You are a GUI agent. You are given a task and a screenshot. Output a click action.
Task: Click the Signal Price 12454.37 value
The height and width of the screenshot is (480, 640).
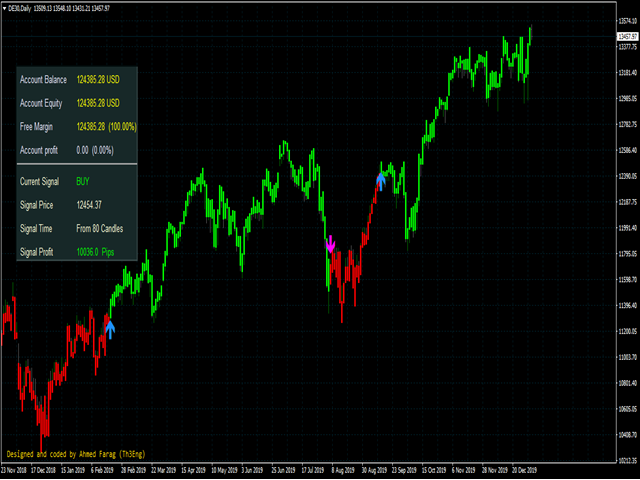click(x=90, y=205)
